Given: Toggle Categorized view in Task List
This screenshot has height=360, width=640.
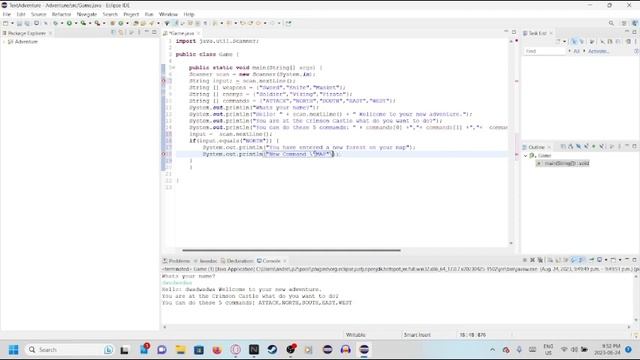Looking at the screenshot, I should tap(574, 42).
